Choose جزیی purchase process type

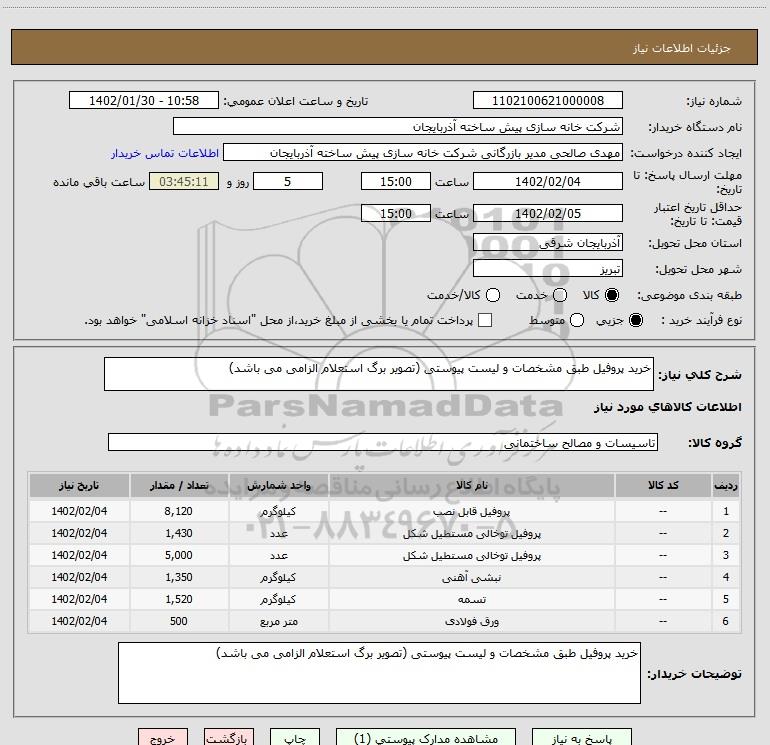click(x=635, y=320)
